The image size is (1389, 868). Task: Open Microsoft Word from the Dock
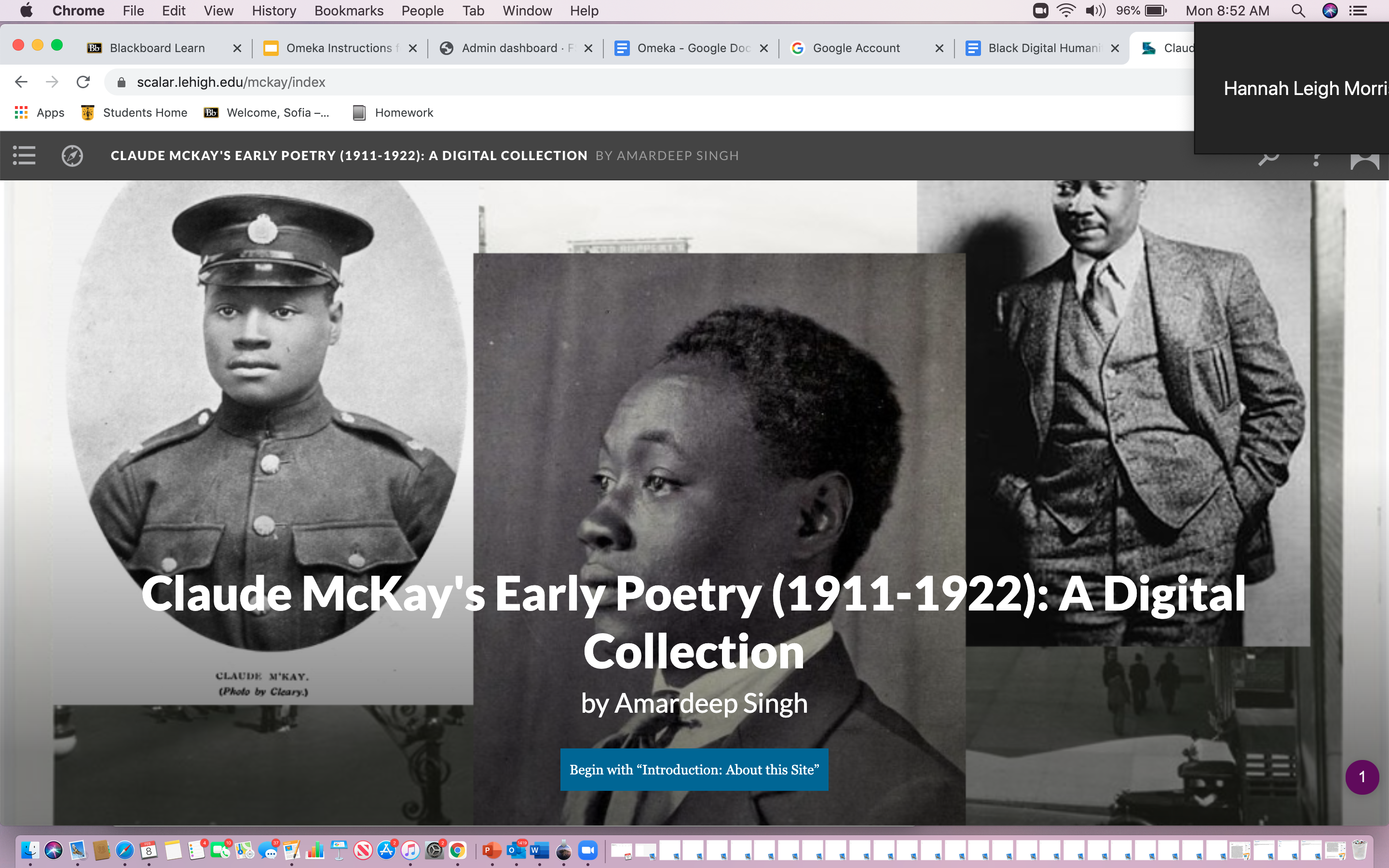point(540,850)
